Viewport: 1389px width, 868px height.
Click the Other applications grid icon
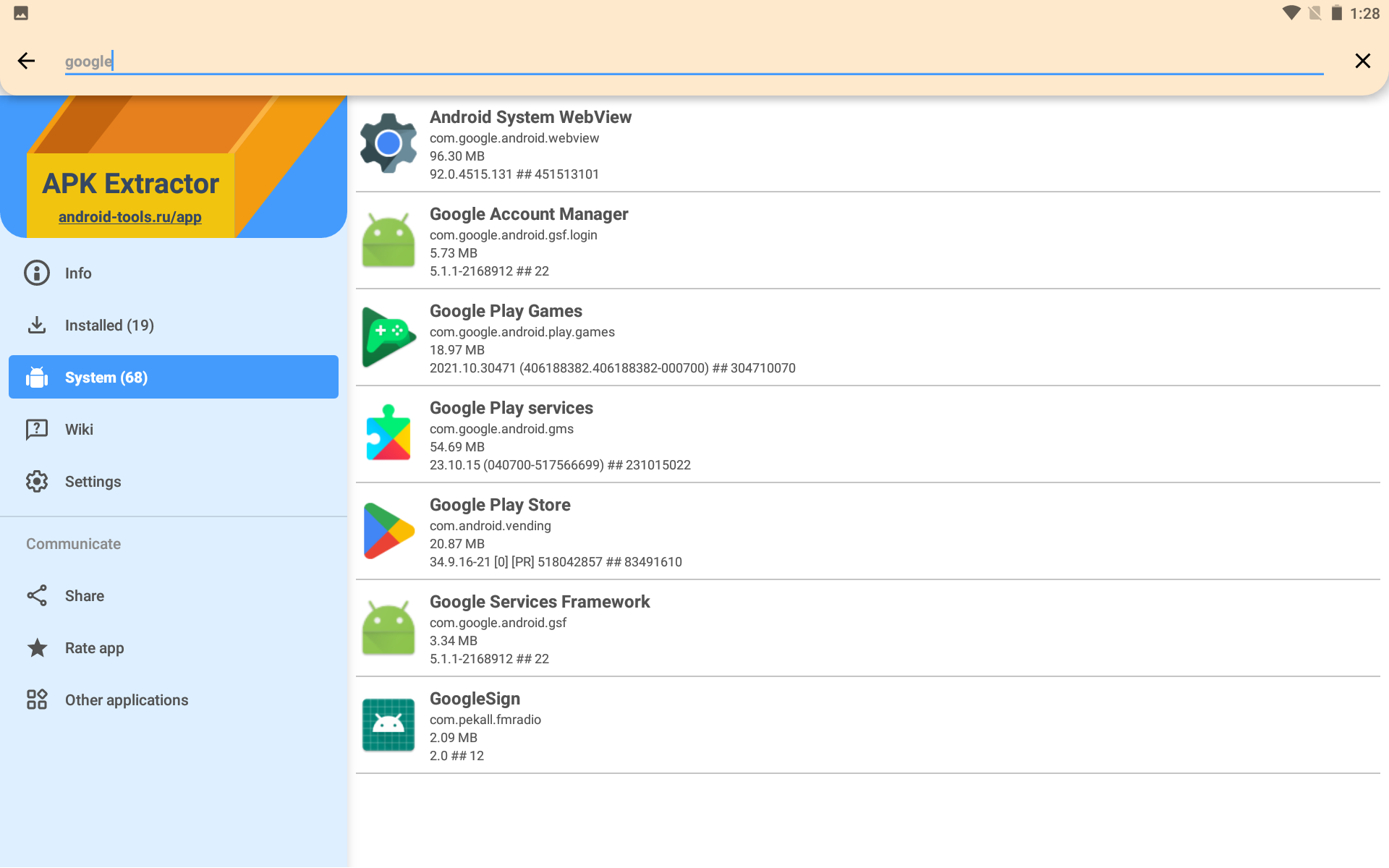click(37, 699)
